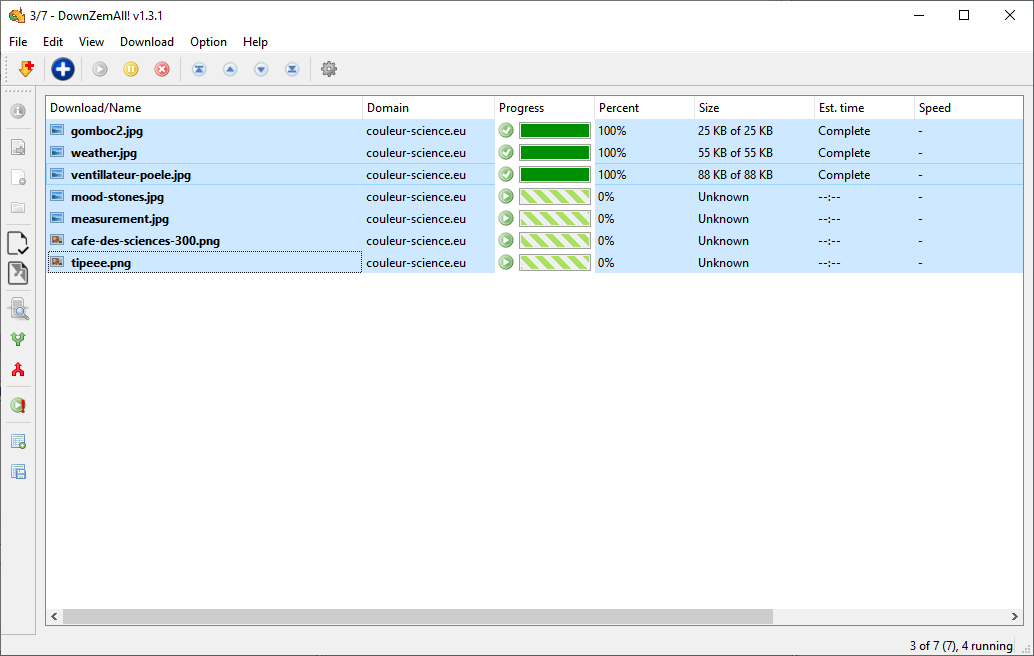Click the document with checkmark sidebar icon

pos(18,243)
